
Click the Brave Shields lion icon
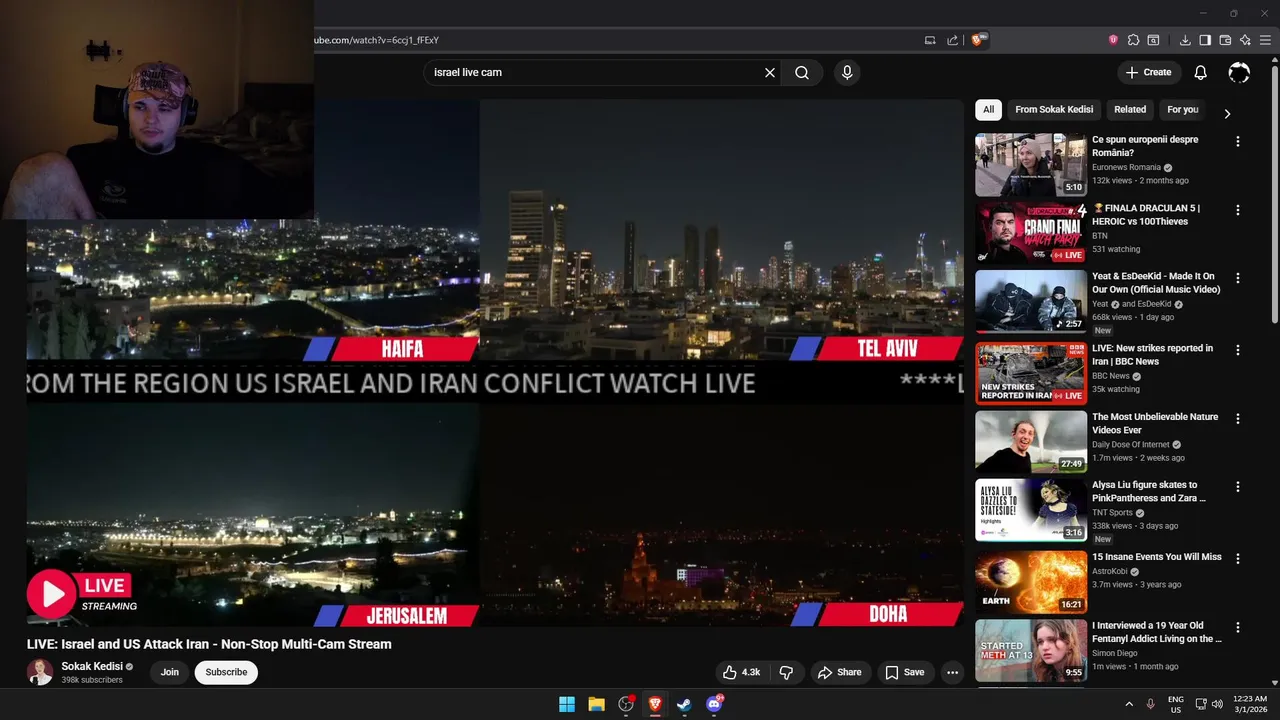pos(979,40)
